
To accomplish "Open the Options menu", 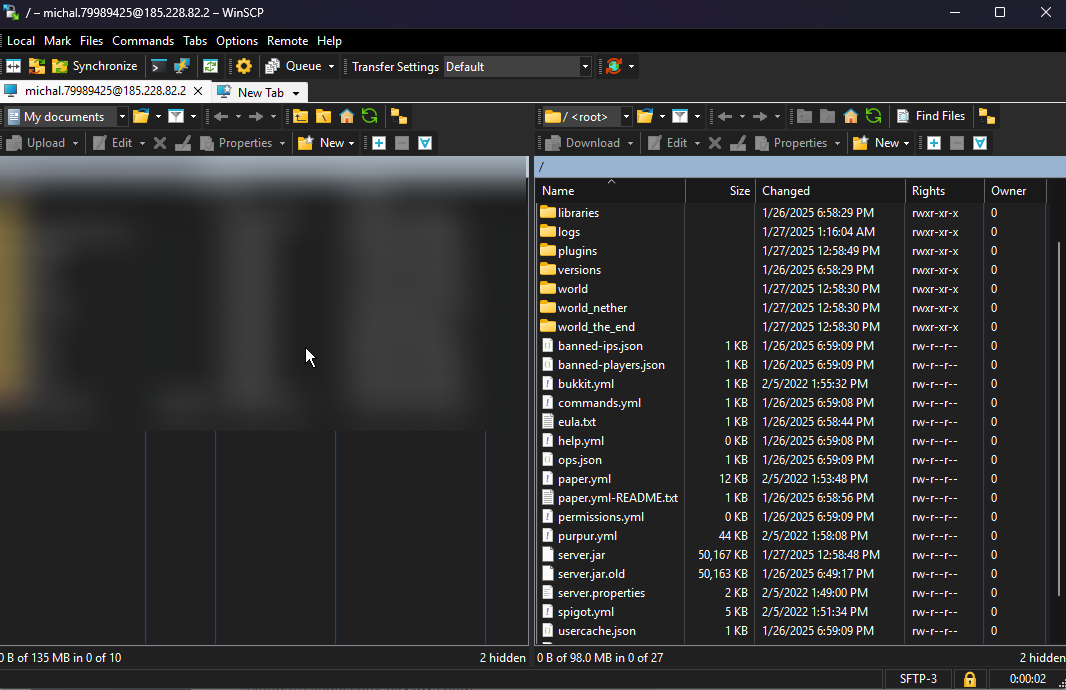I will pyautogui.click(x=237, y=41).
